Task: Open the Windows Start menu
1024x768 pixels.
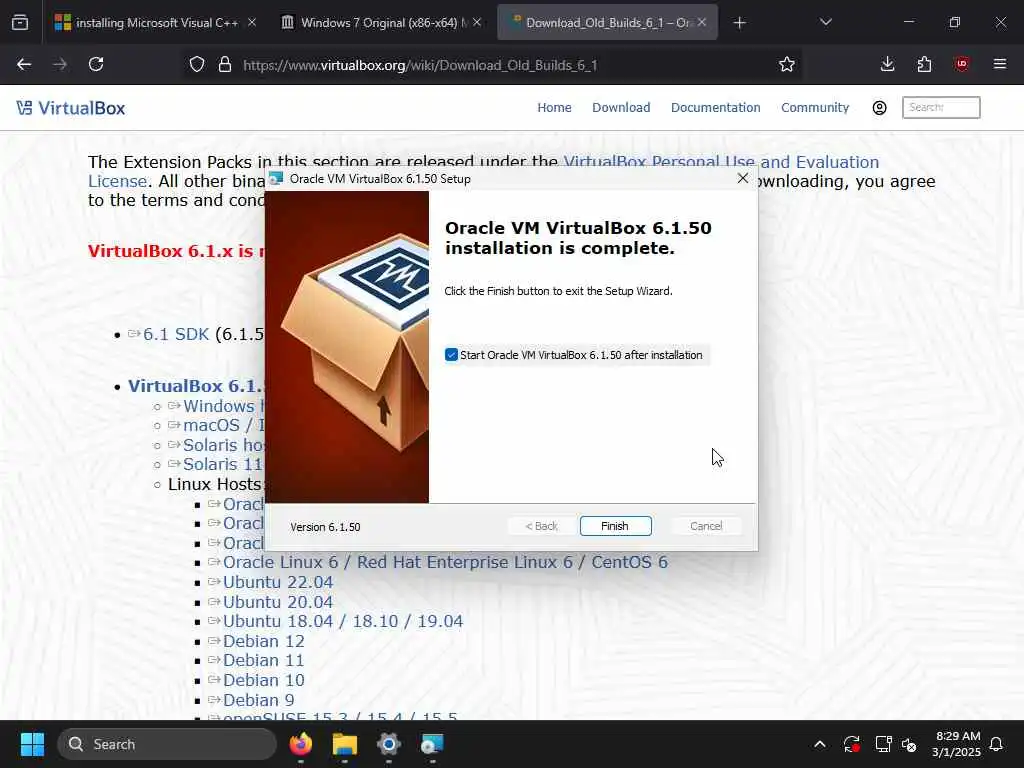Action: (32, 744)
